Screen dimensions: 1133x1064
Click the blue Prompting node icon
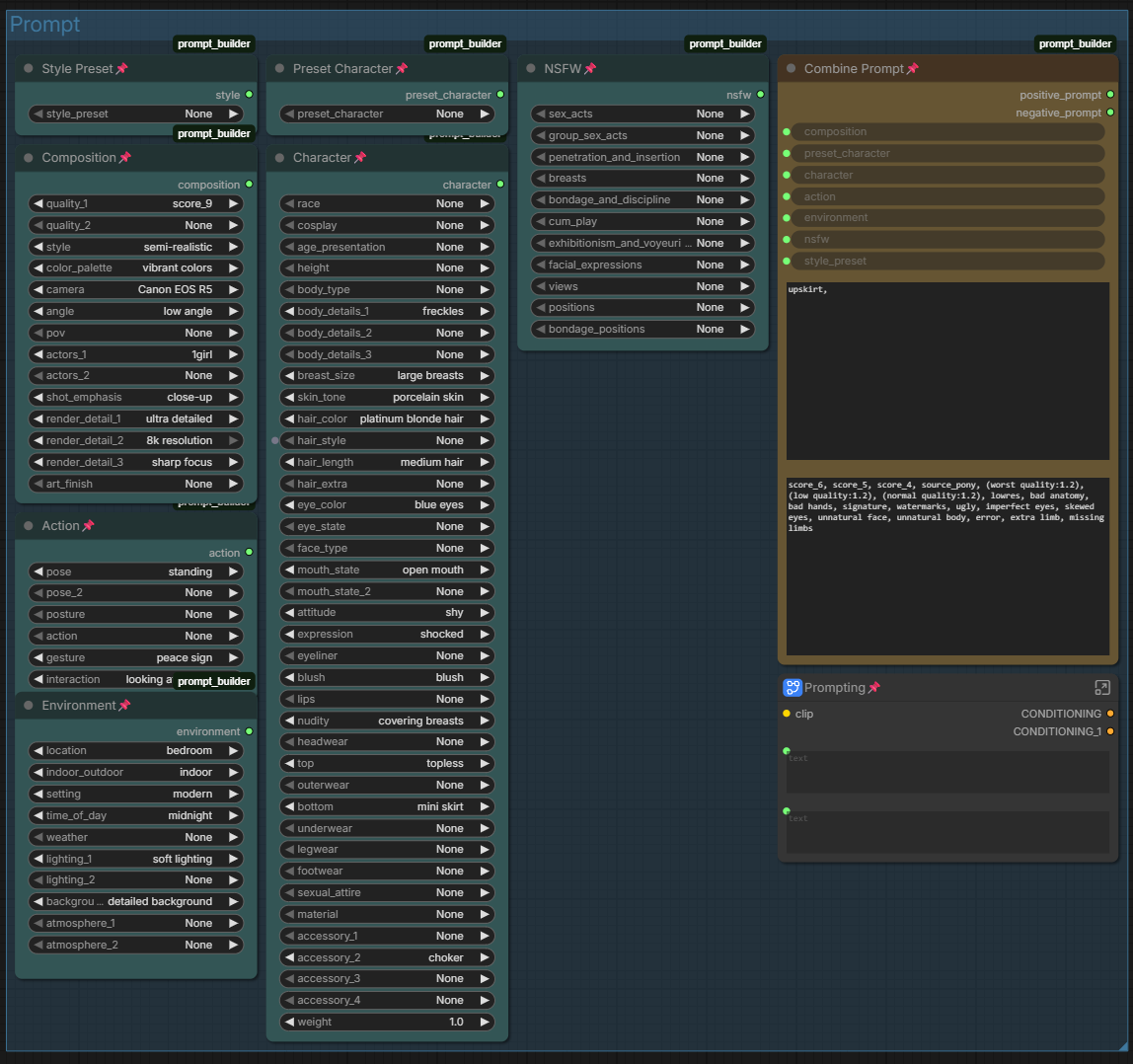pos(792,687)
